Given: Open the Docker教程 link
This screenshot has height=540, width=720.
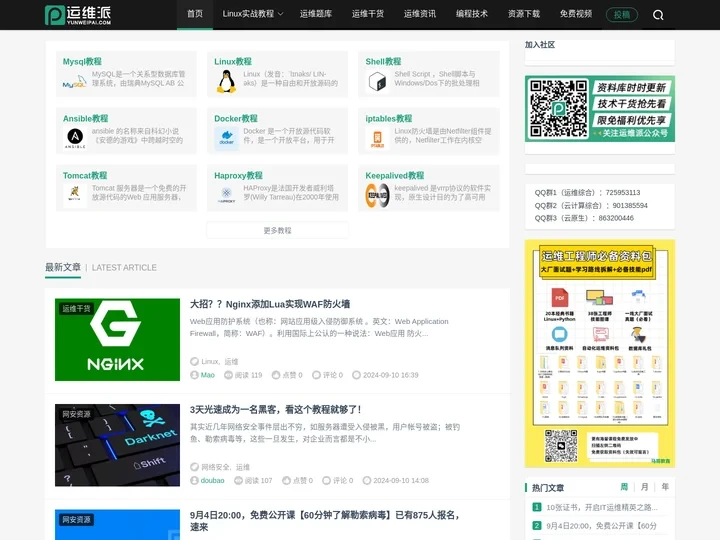Looking at the screenshot, I should (x=236, y=118).
